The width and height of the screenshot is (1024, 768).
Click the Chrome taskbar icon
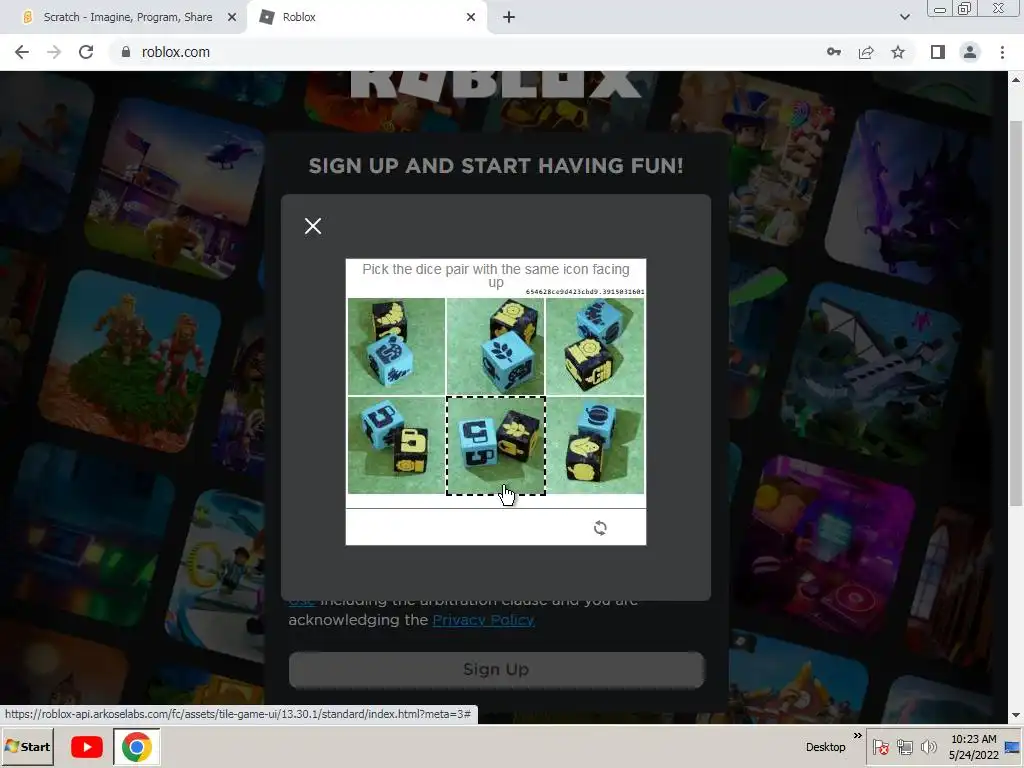point(136,746)
